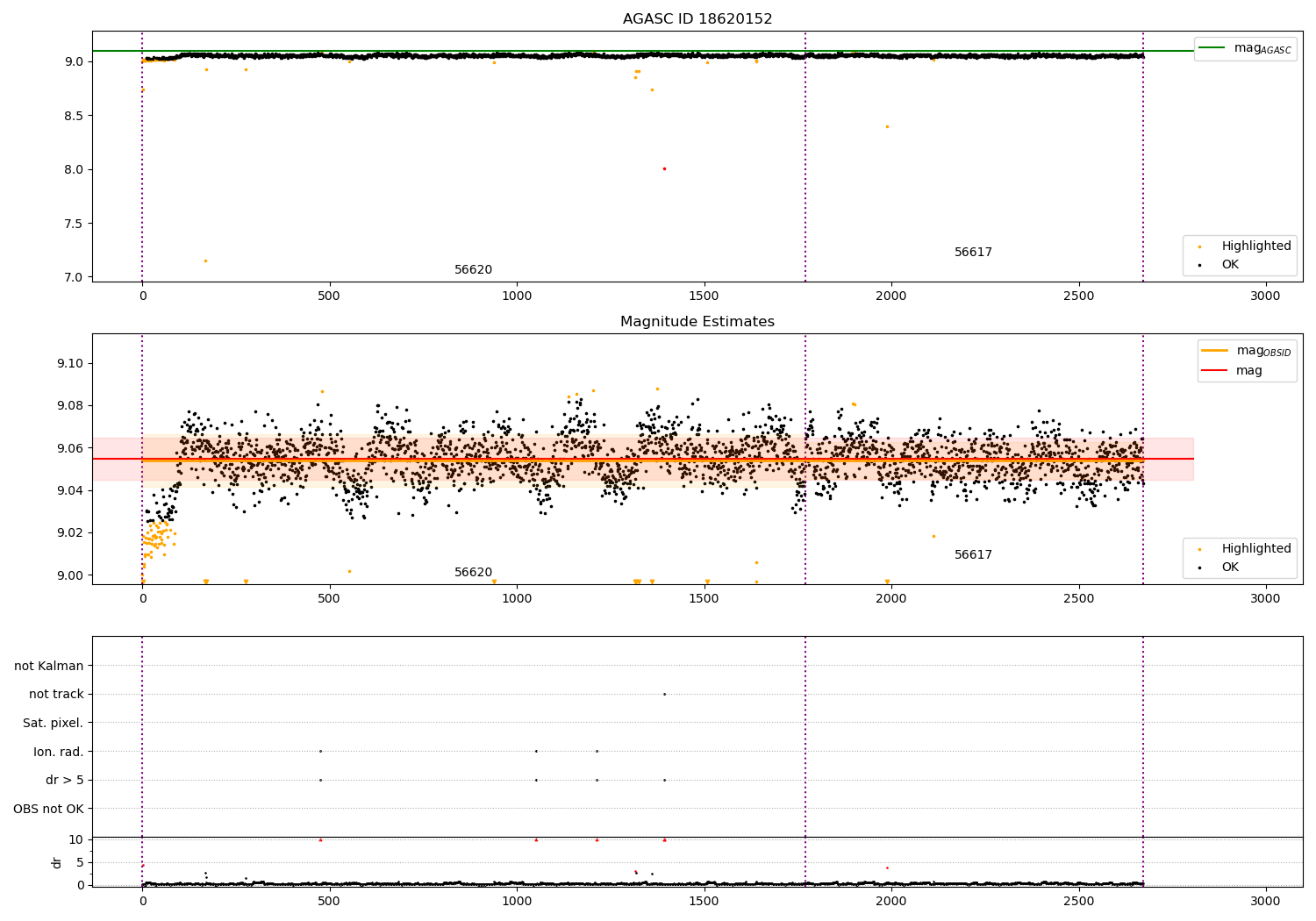
Task: Click the "Magnitude Estimates" plot title
Action: (x=697, y=322)
